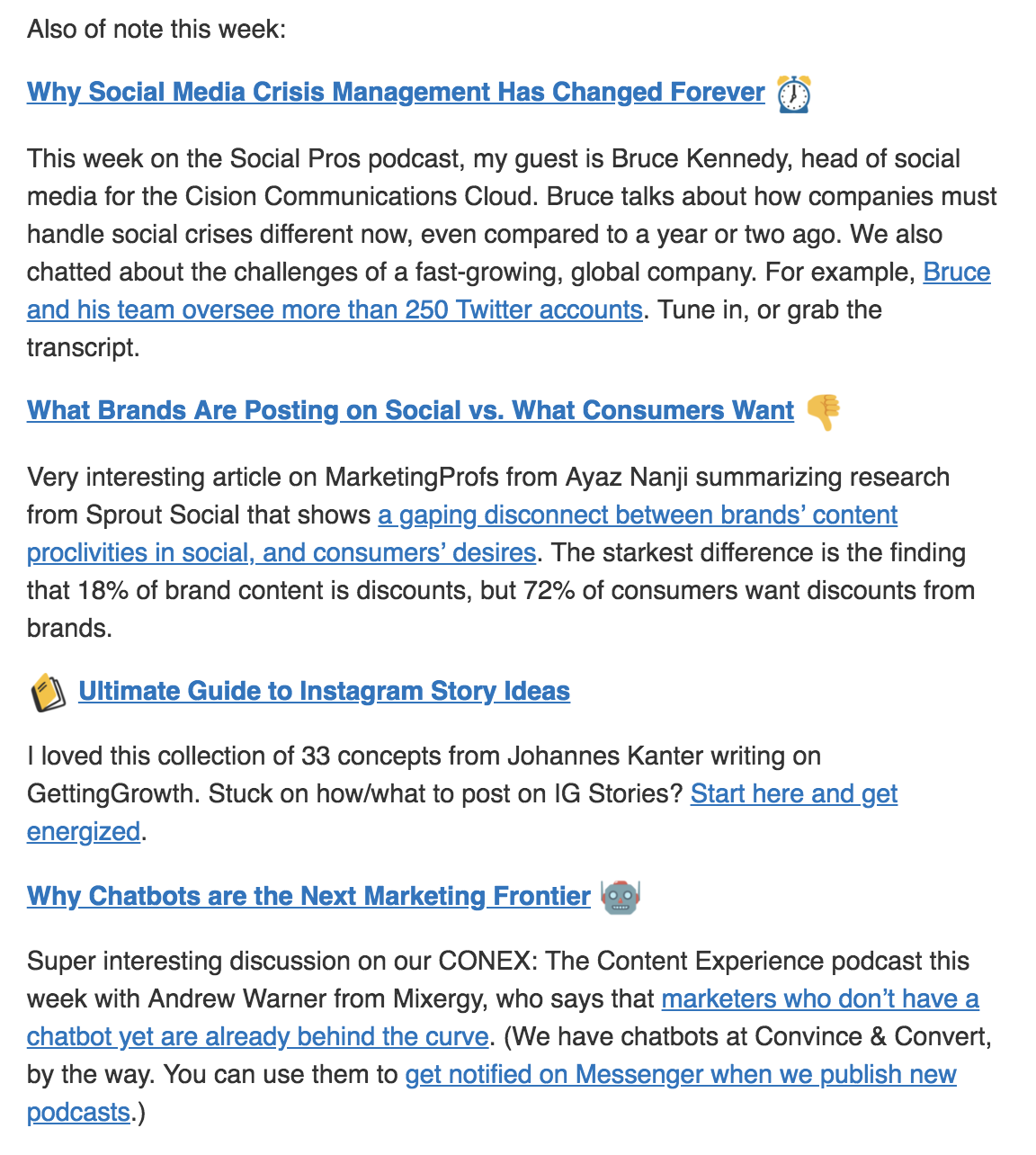
Task: Click the alarm clock emoji icon
Action: 793,94
